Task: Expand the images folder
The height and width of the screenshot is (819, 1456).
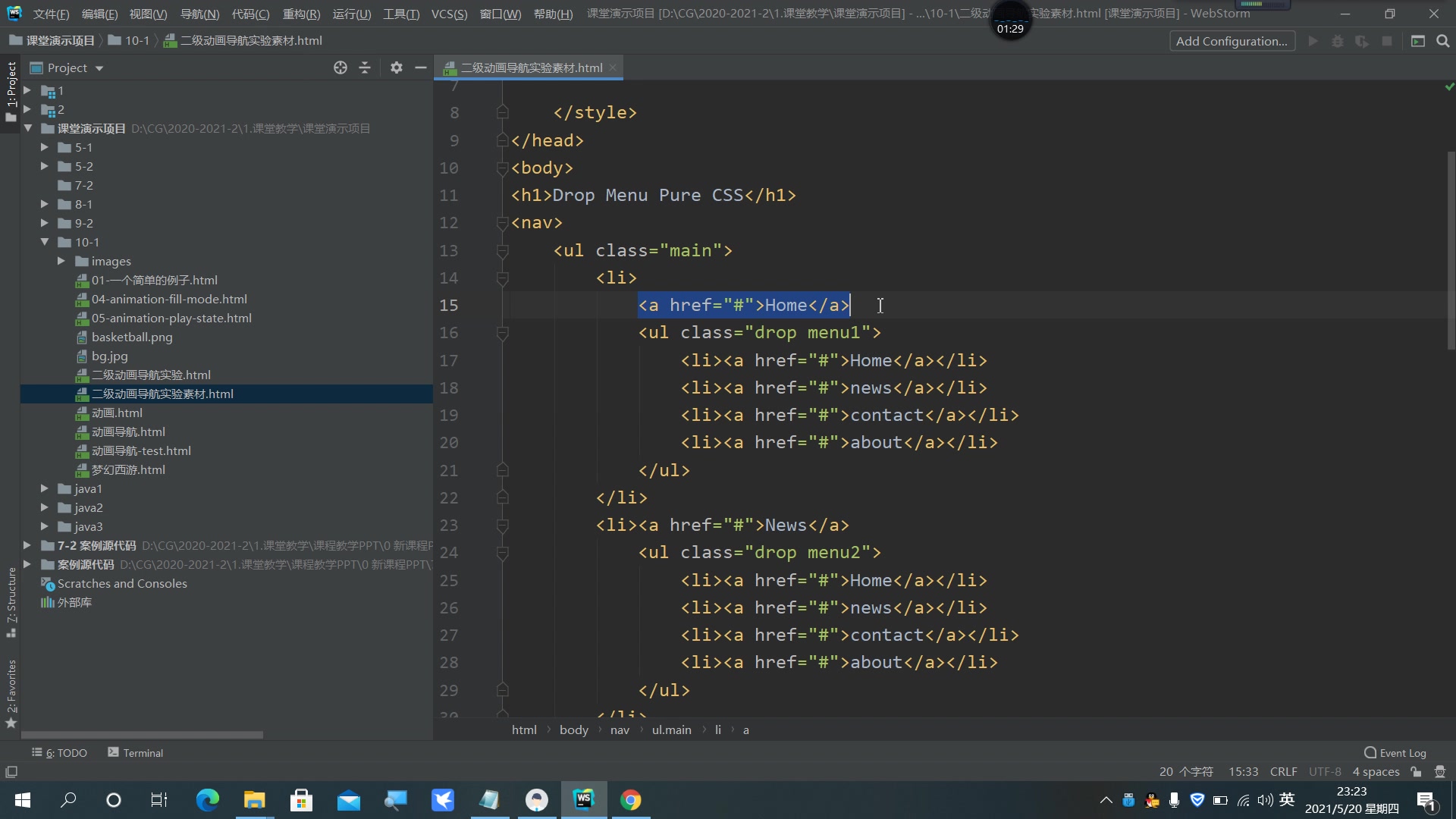Action: [61, 261]
